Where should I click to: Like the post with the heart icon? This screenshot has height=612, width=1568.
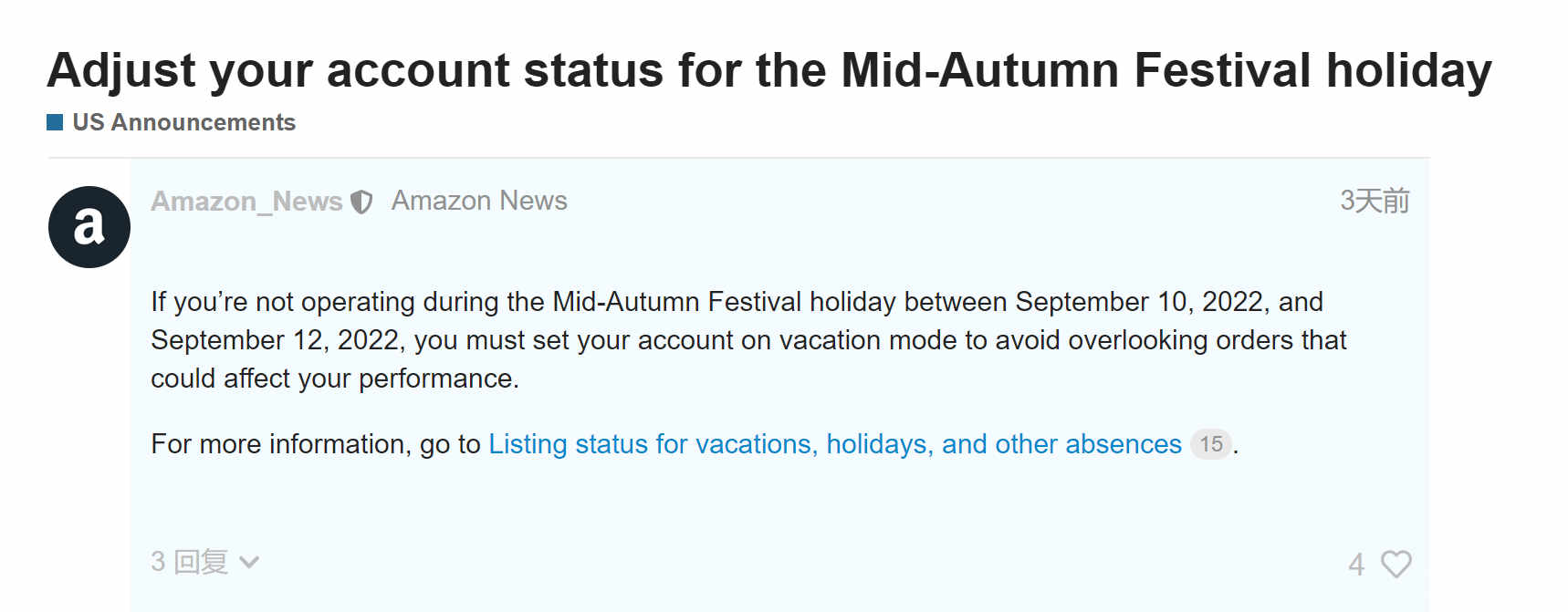(x=1396, y=564)
